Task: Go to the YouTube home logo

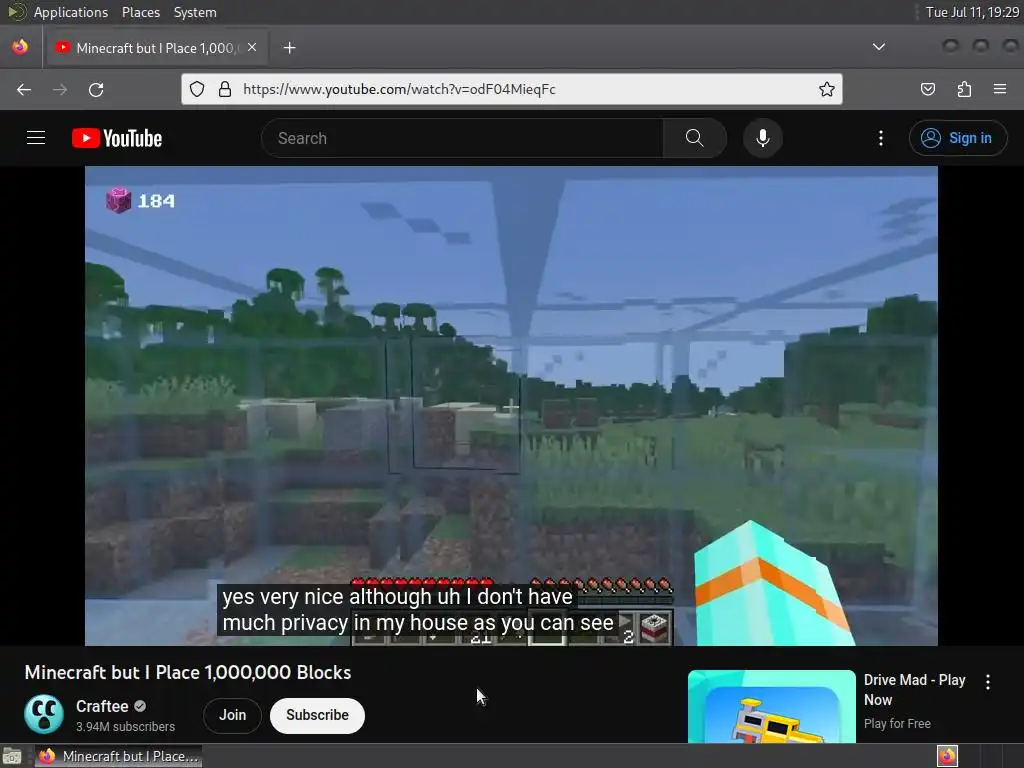Action: (117, 138)
